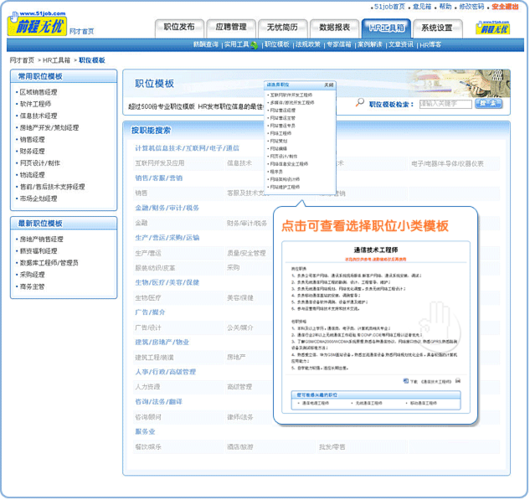Click HR工具箱 in the breadcrumb

tap(56, 61)
